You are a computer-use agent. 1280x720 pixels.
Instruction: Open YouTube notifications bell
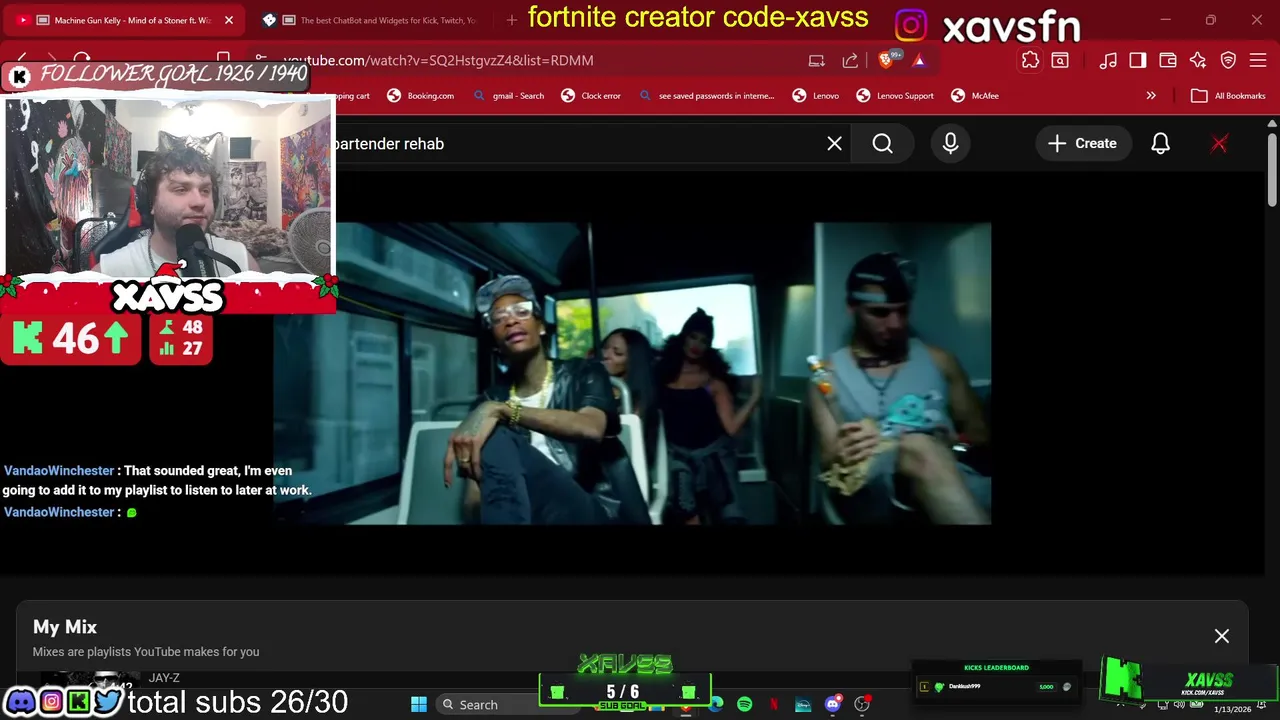[x=1161, y=144]
